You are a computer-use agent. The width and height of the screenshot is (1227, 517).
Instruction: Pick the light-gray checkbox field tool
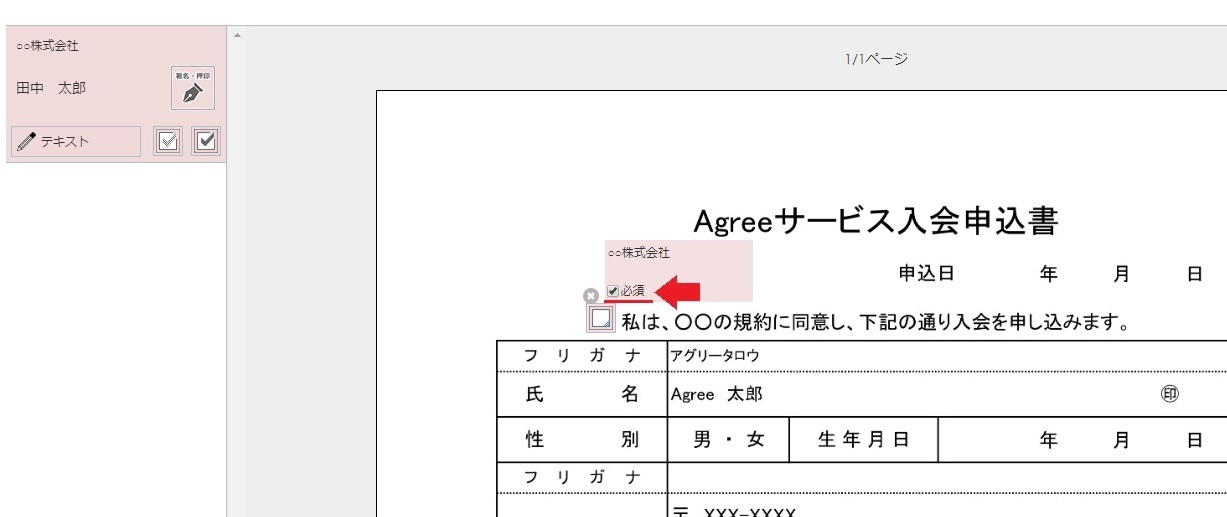(x=168, y=142)
